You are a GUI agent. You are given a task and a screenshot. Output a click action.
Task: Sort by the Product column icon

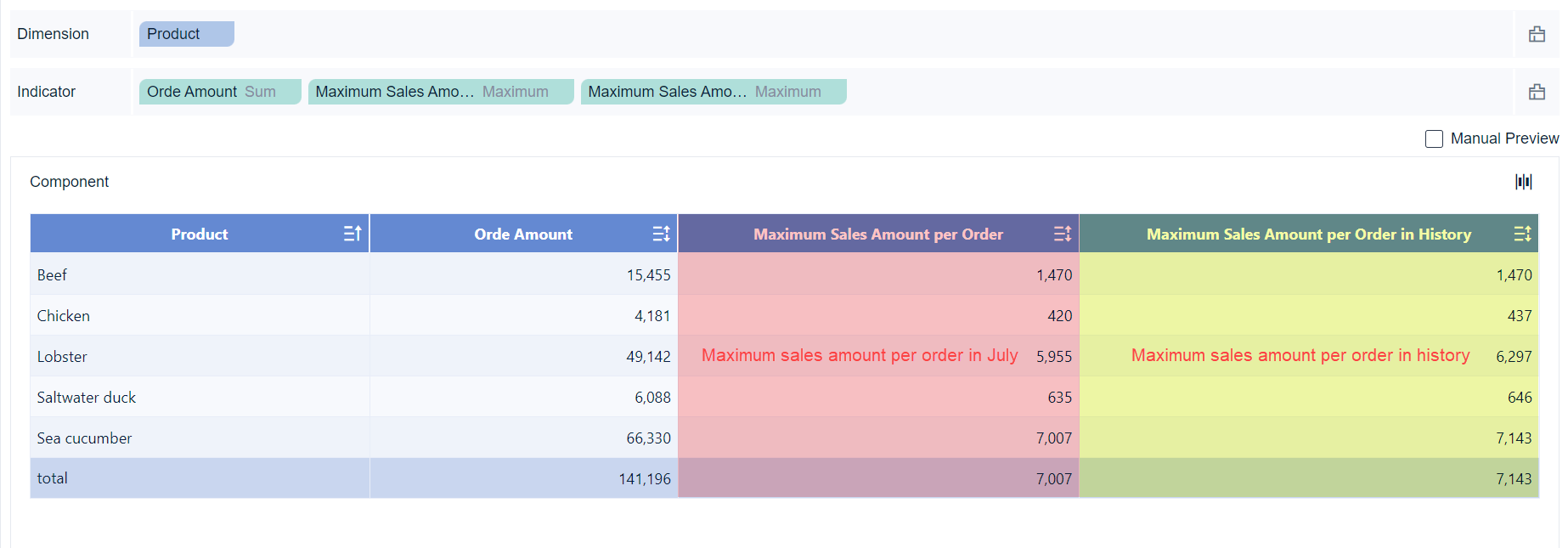point(353,234)
